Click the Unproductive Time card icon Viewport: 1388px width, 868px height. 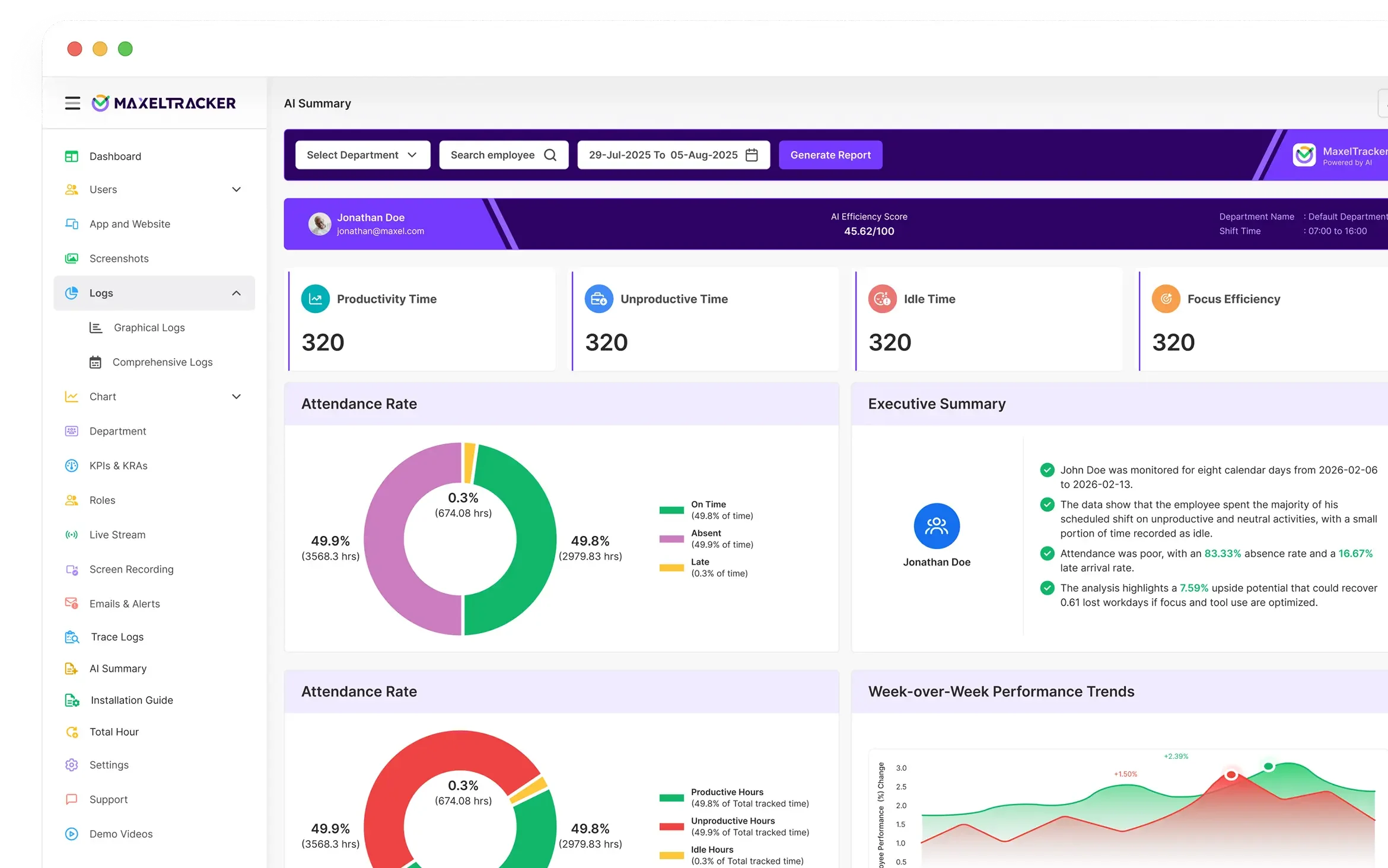click(x=599, y=299)
